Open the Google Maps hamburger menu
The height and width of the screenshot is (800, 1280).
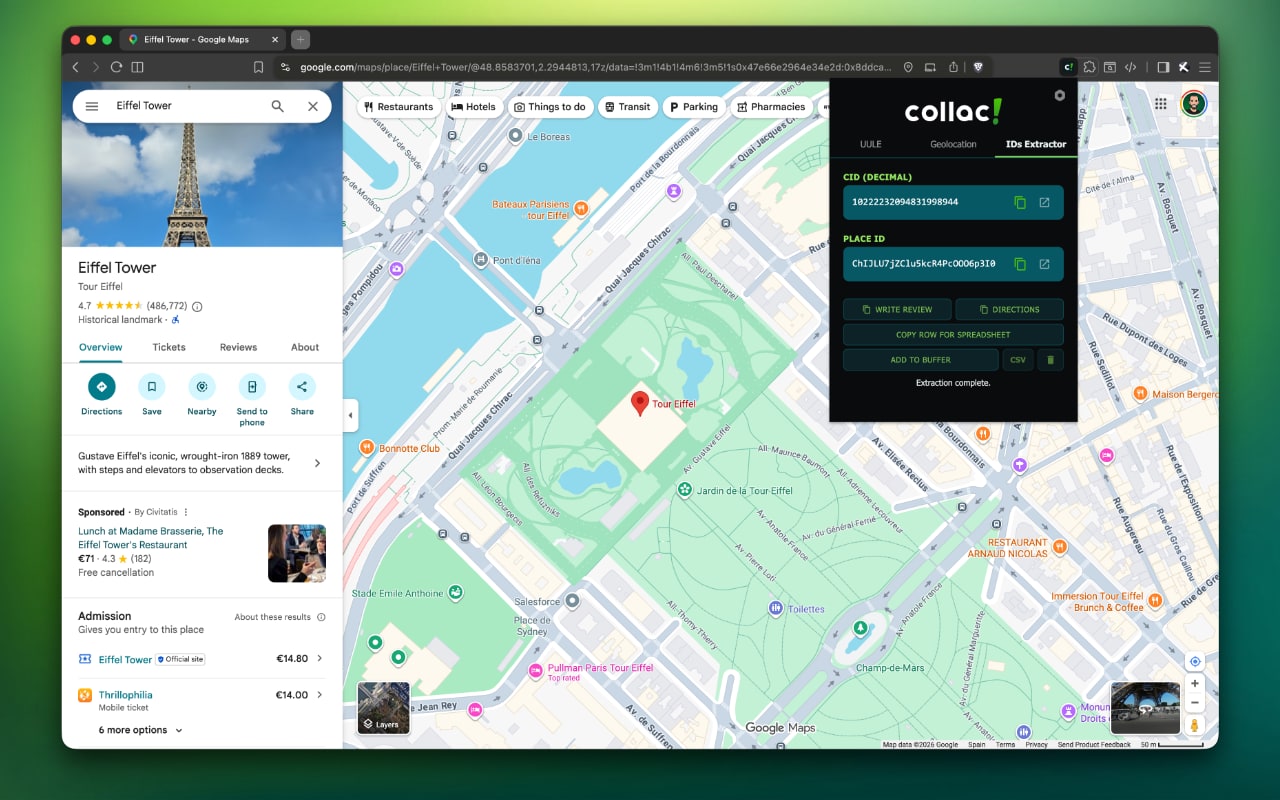point(92,106)
